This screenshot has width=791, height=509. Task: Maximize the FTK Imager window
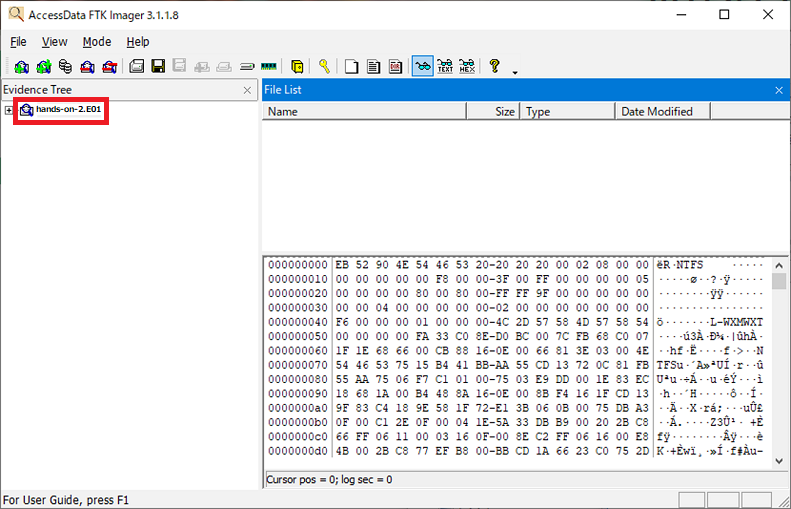pyautogui.click(x=724, y=15)
